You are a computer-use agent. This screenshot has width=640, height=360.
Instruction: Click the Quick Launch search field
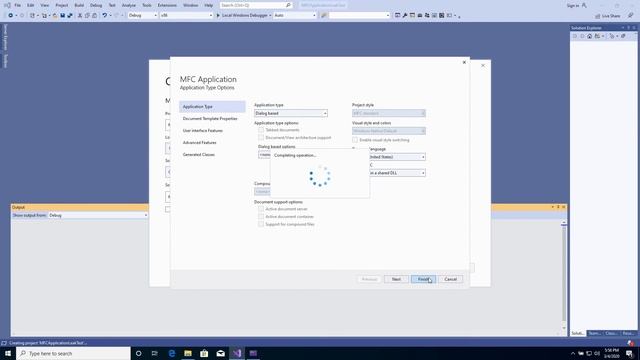click(x=256, y=5)
